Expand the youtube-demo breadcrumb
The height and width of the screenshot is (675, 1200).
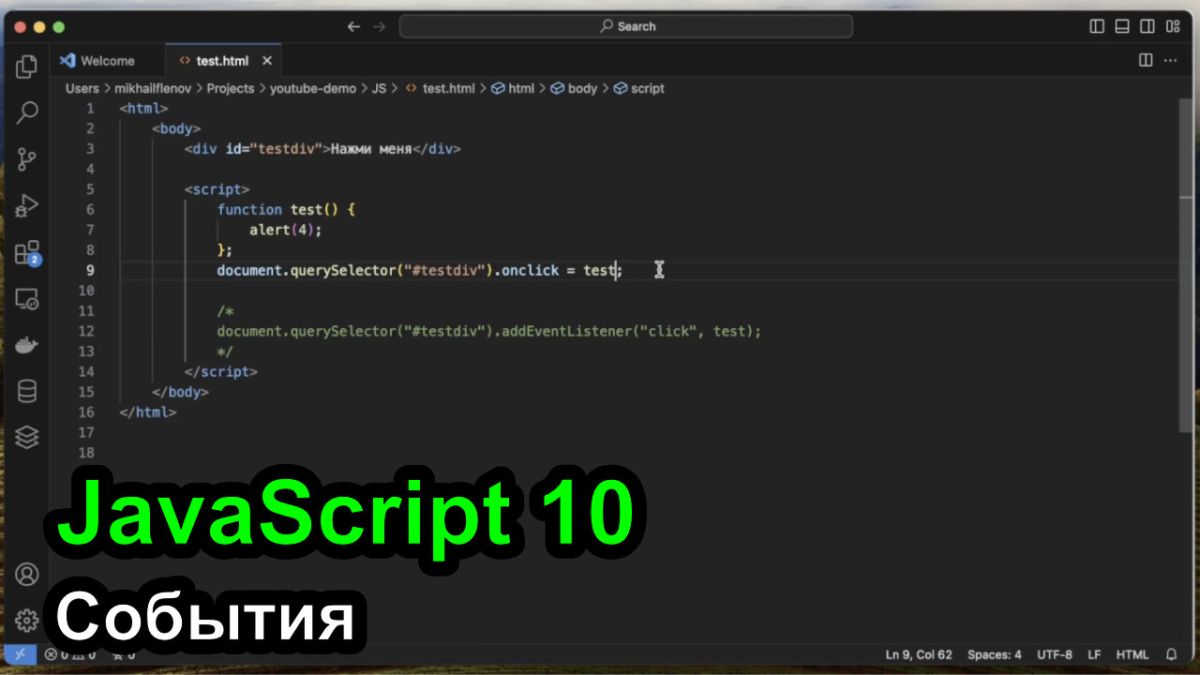tap(313, 88)
